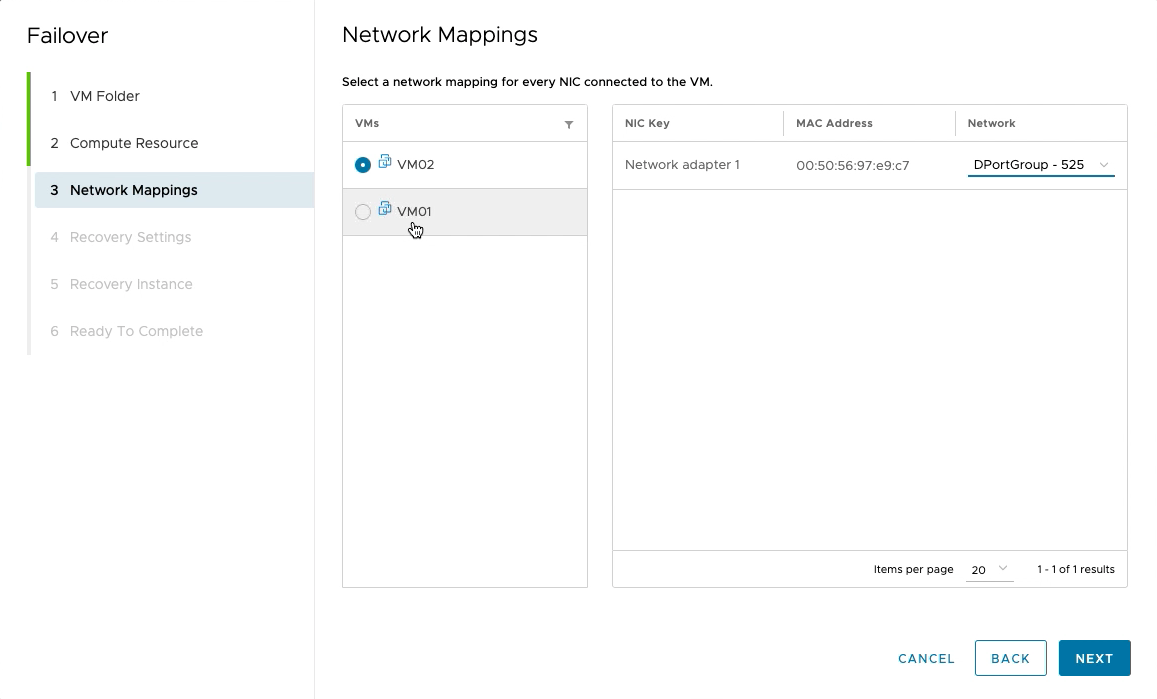Select the VM01 radio button
The width and height of the screenshot is (1157, 699).
point(363,212)
